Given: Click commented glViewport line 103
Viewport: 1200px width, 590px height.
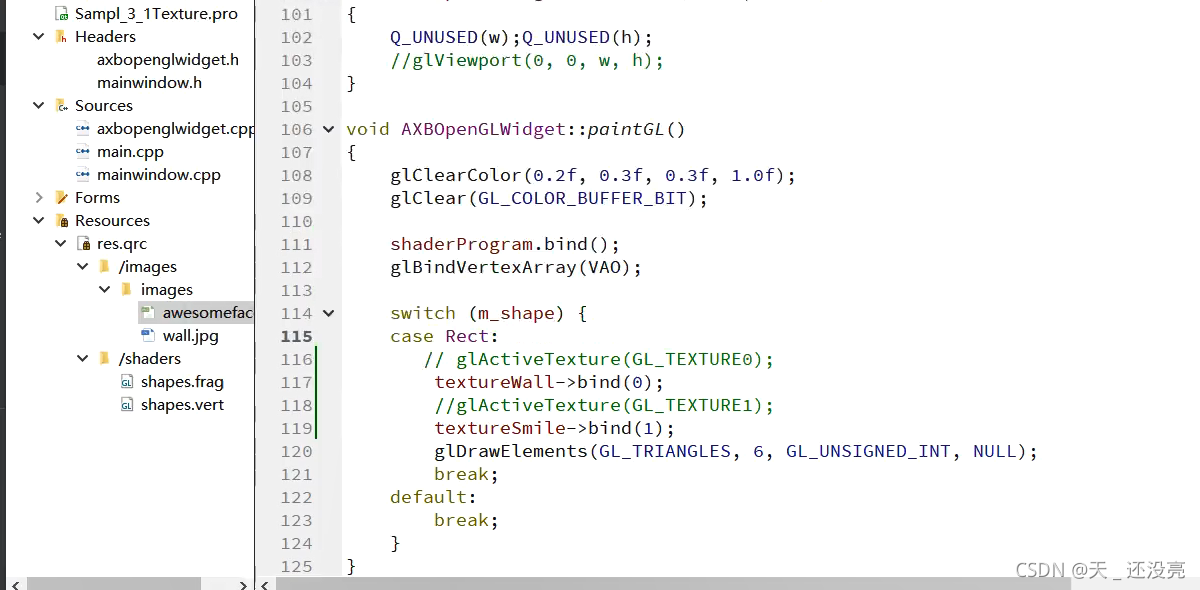Looking at the screenshot, I should (x=527, y=60).
